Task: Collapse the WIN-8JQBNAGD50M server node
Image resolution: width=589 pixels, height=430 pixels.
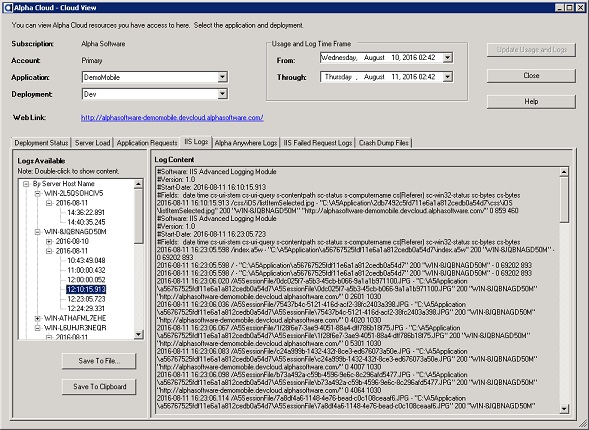Action: [37, 232]
